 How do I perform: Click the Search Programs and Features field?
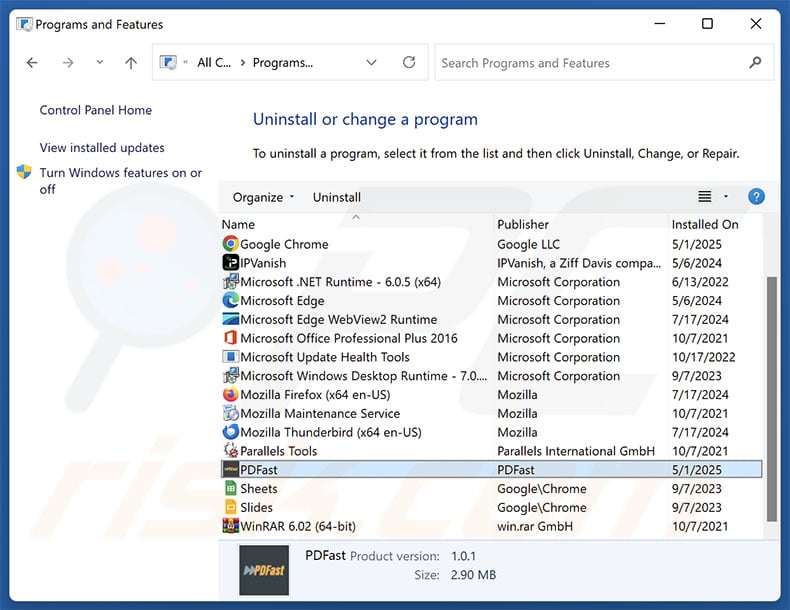tap(604, 62)
